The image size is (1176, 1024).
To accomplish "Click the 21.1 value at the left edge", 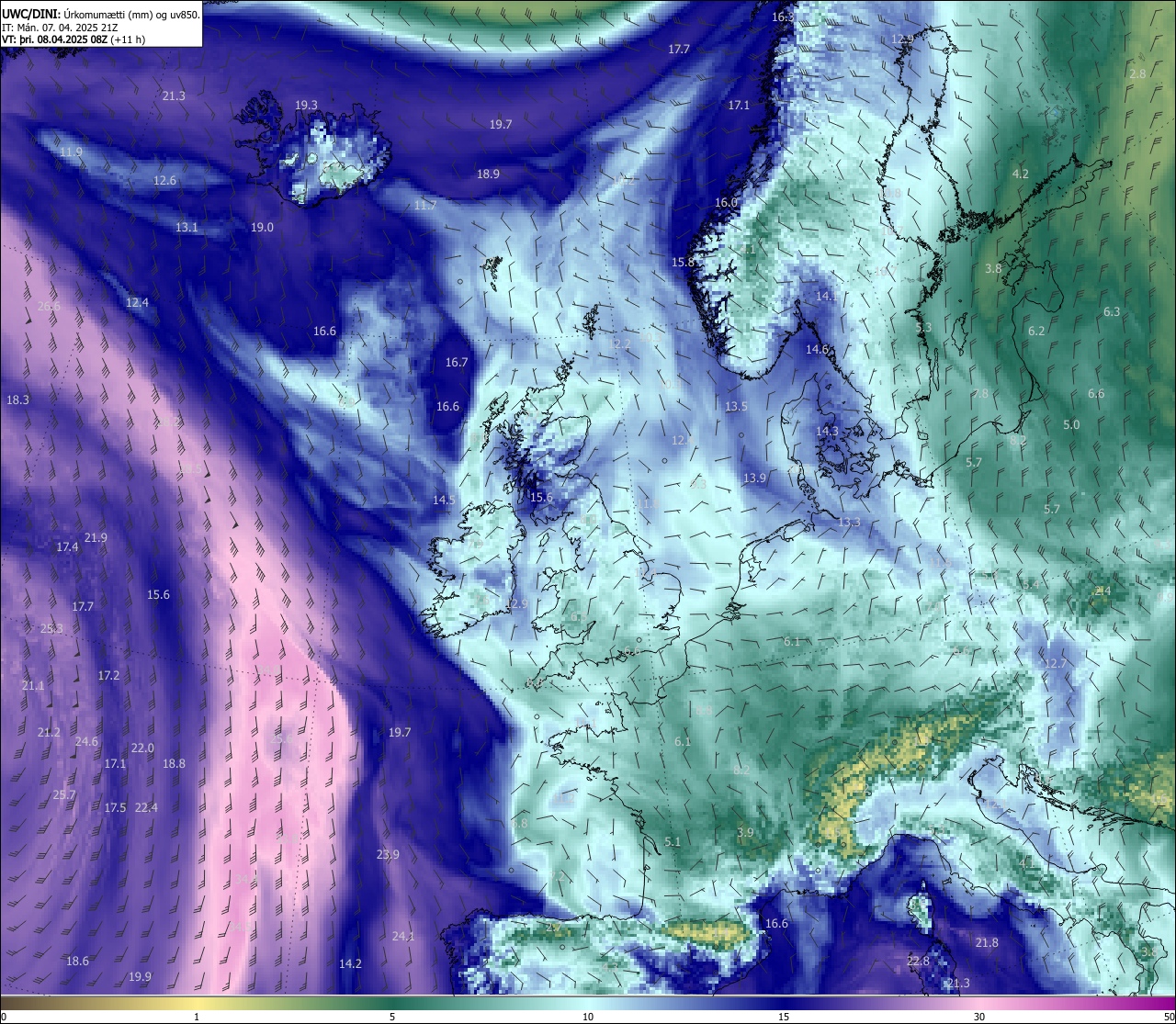I will 33,686.
